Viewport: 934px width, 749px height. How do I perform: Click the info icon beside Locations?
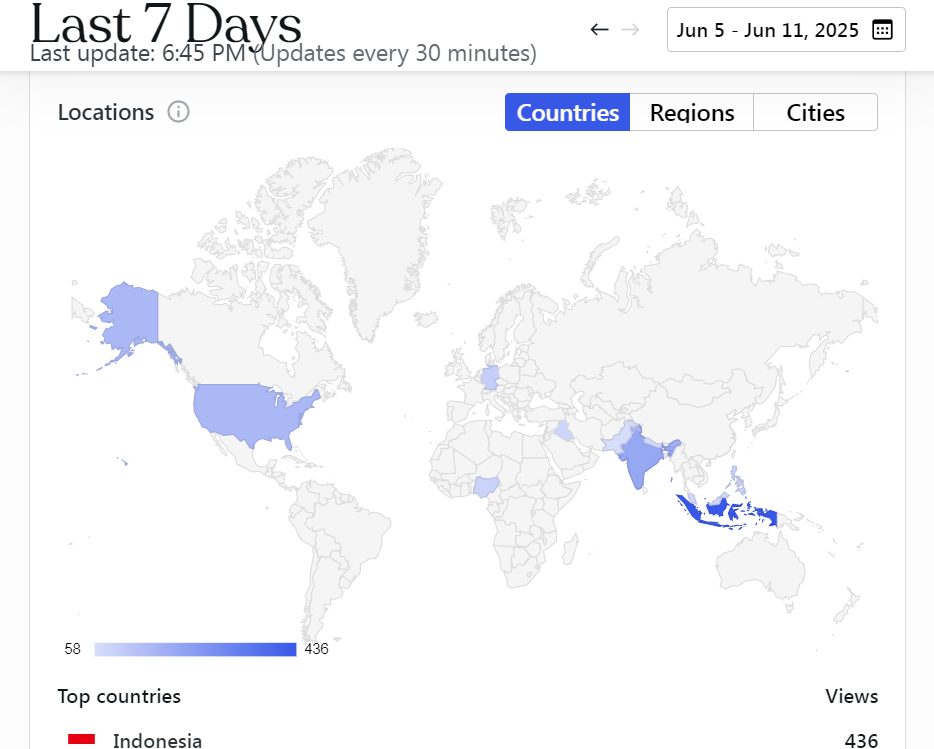(178, 112)
